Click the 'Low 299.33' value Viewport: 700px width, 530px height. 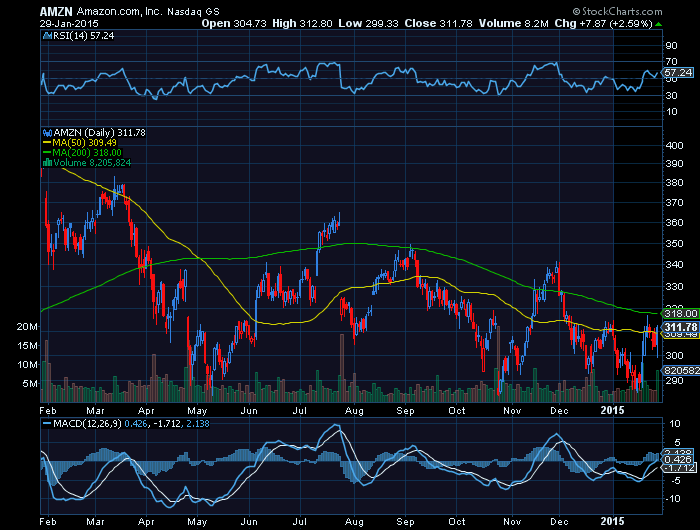(368, 24)
